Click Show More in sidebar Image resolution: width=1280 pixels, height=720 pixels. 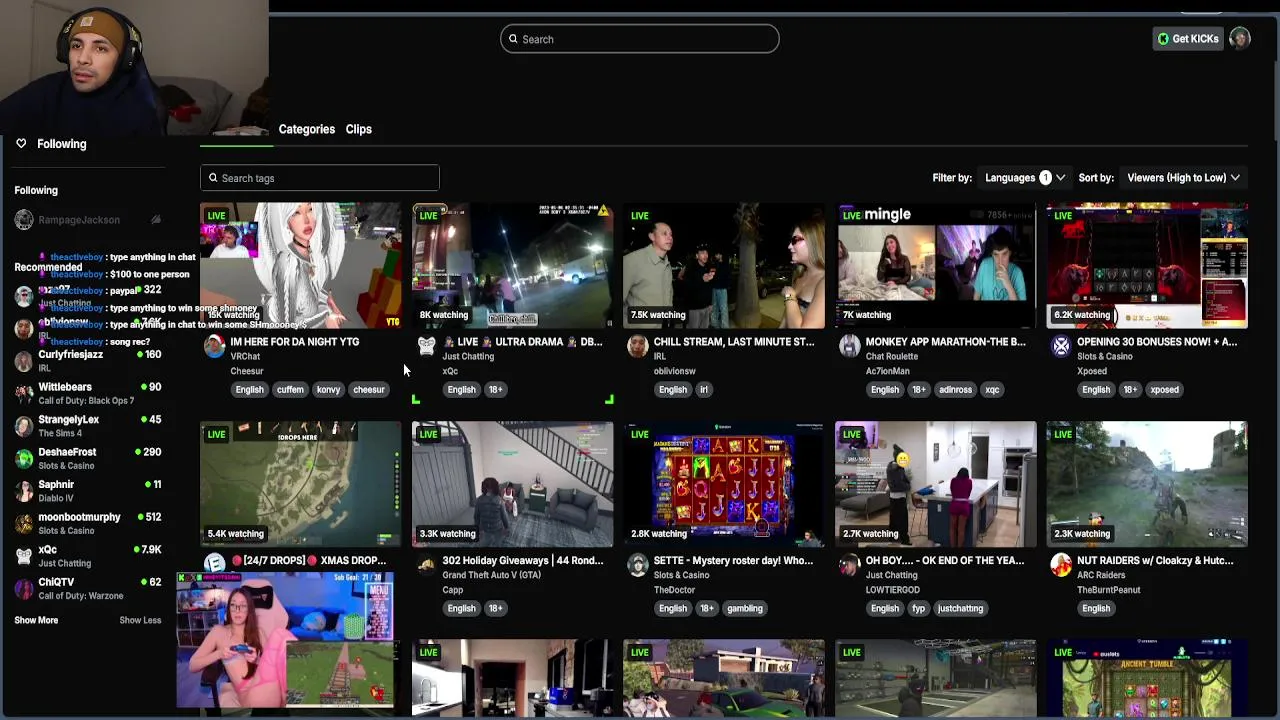coord(36,620)
